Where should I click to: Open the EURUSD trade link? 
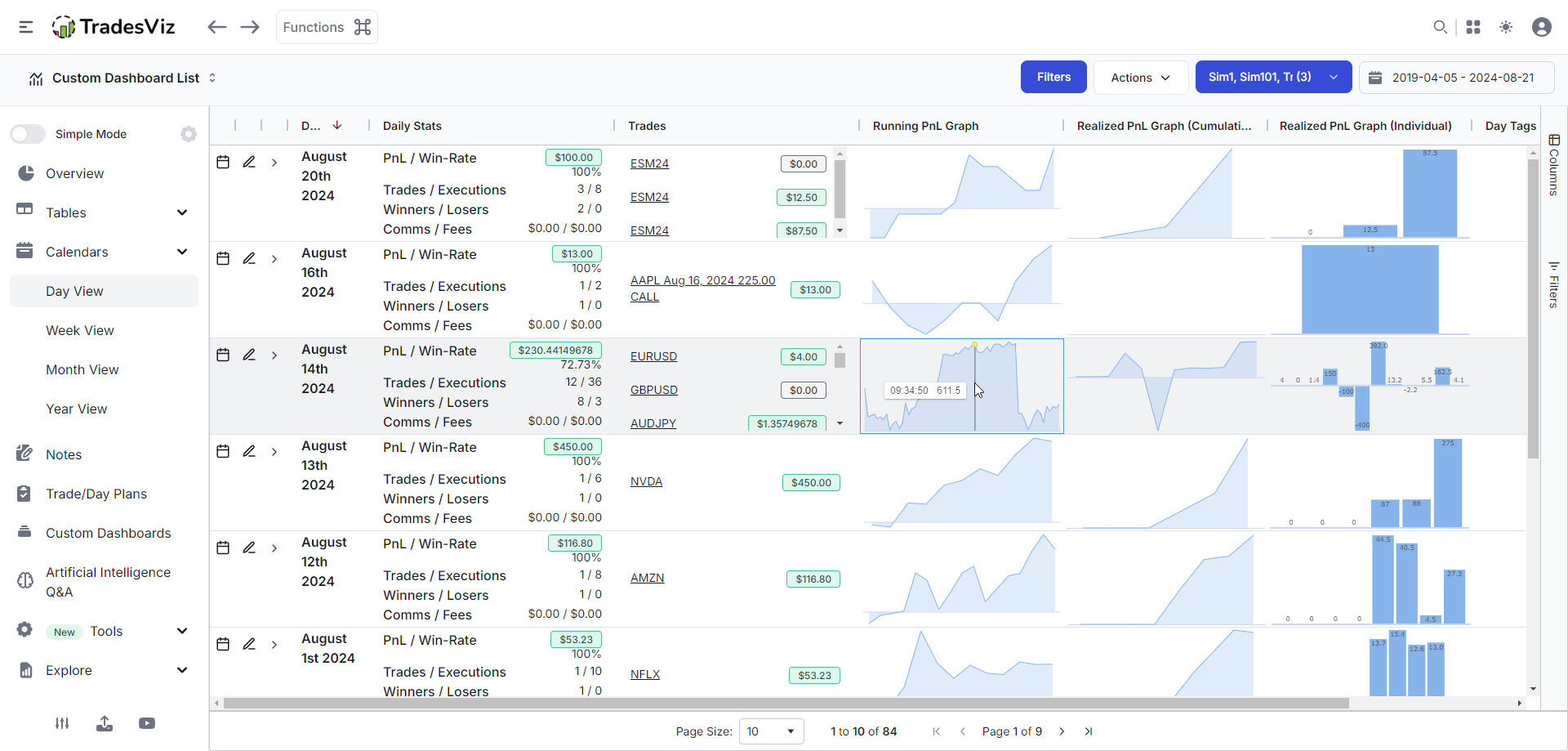[653, 356]
